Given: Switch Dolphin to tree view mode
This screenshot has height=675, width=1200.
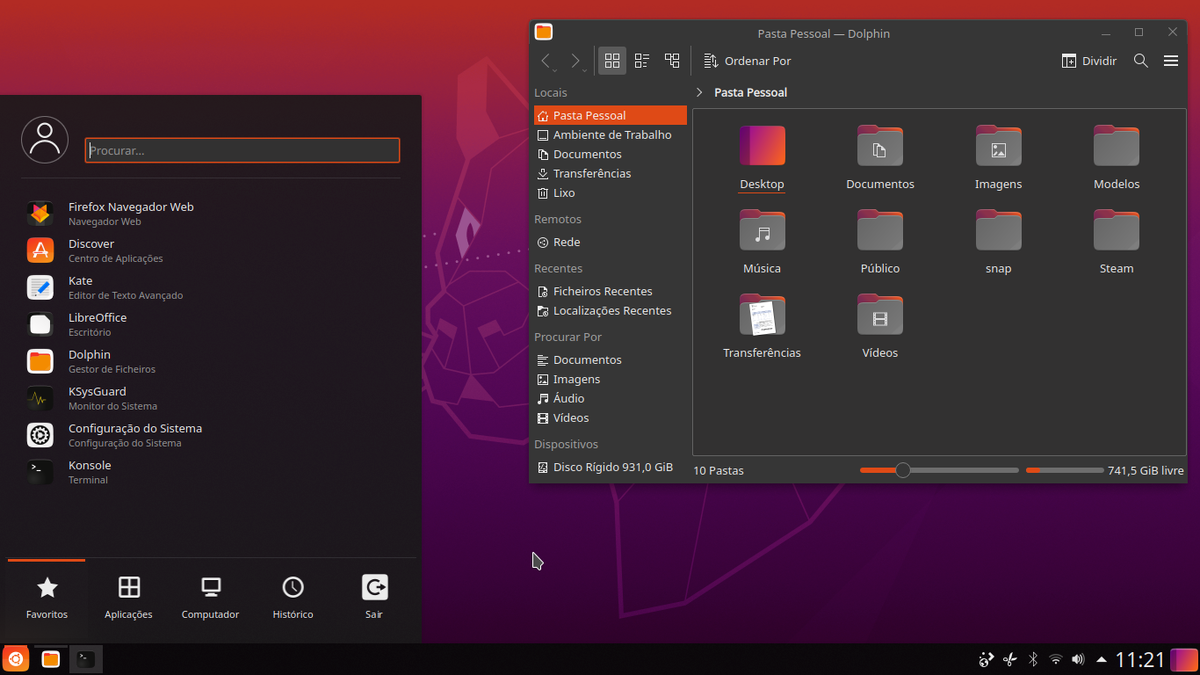Looking at the screenshot, I should [672, 60].
